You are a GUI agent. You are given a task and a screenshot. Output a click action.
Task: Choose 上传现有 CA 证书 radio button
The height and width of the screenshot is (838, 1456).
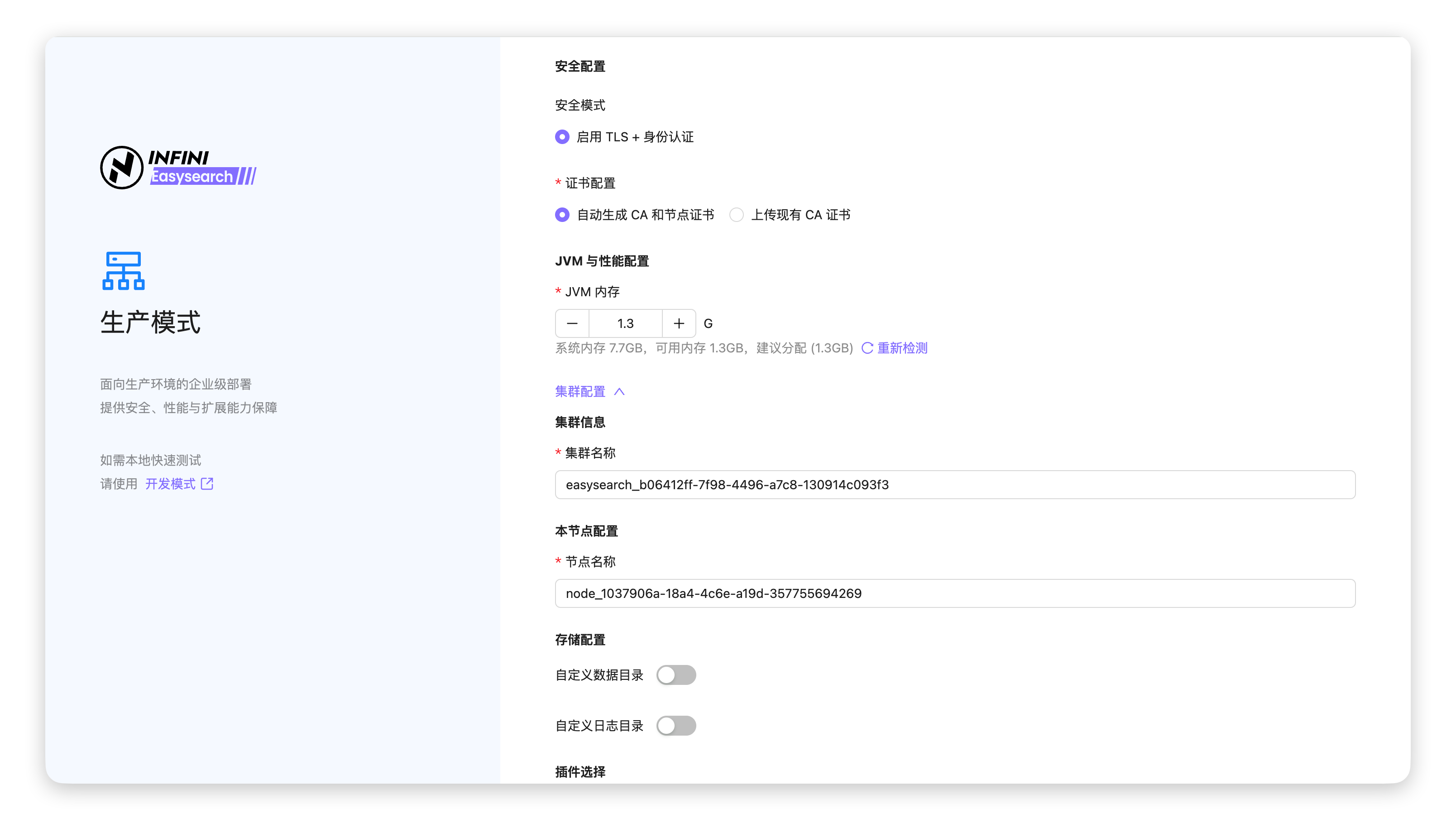point(736,215)
